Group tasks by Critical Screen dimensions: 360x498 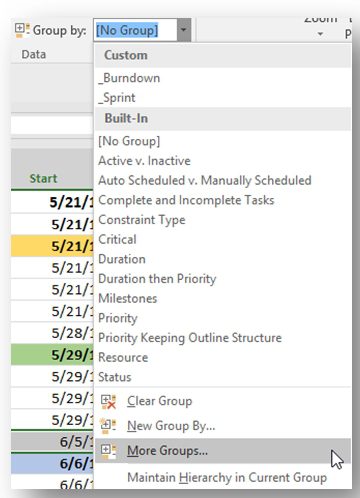[117, 239]
